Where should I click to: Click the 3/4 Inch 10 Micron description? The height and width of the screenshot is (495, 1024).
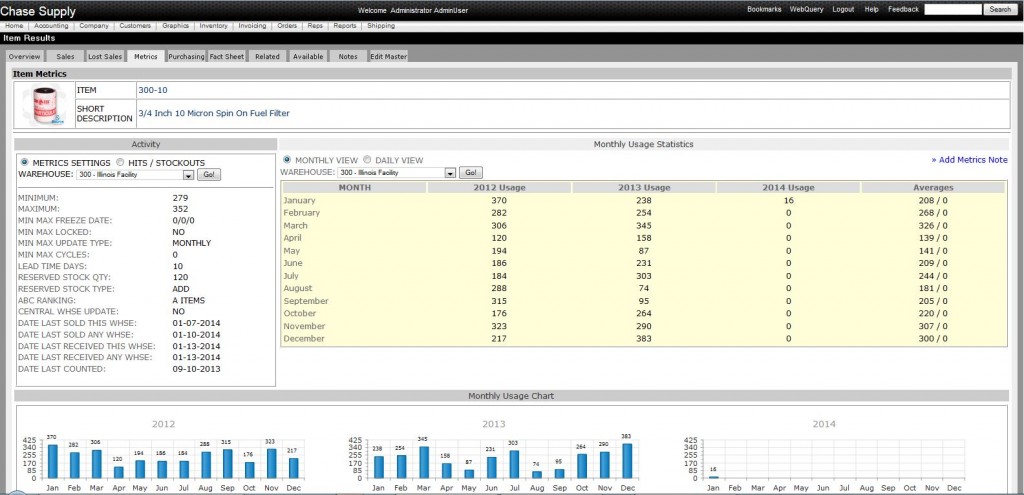pyautogui.click(x=214, y=113)
